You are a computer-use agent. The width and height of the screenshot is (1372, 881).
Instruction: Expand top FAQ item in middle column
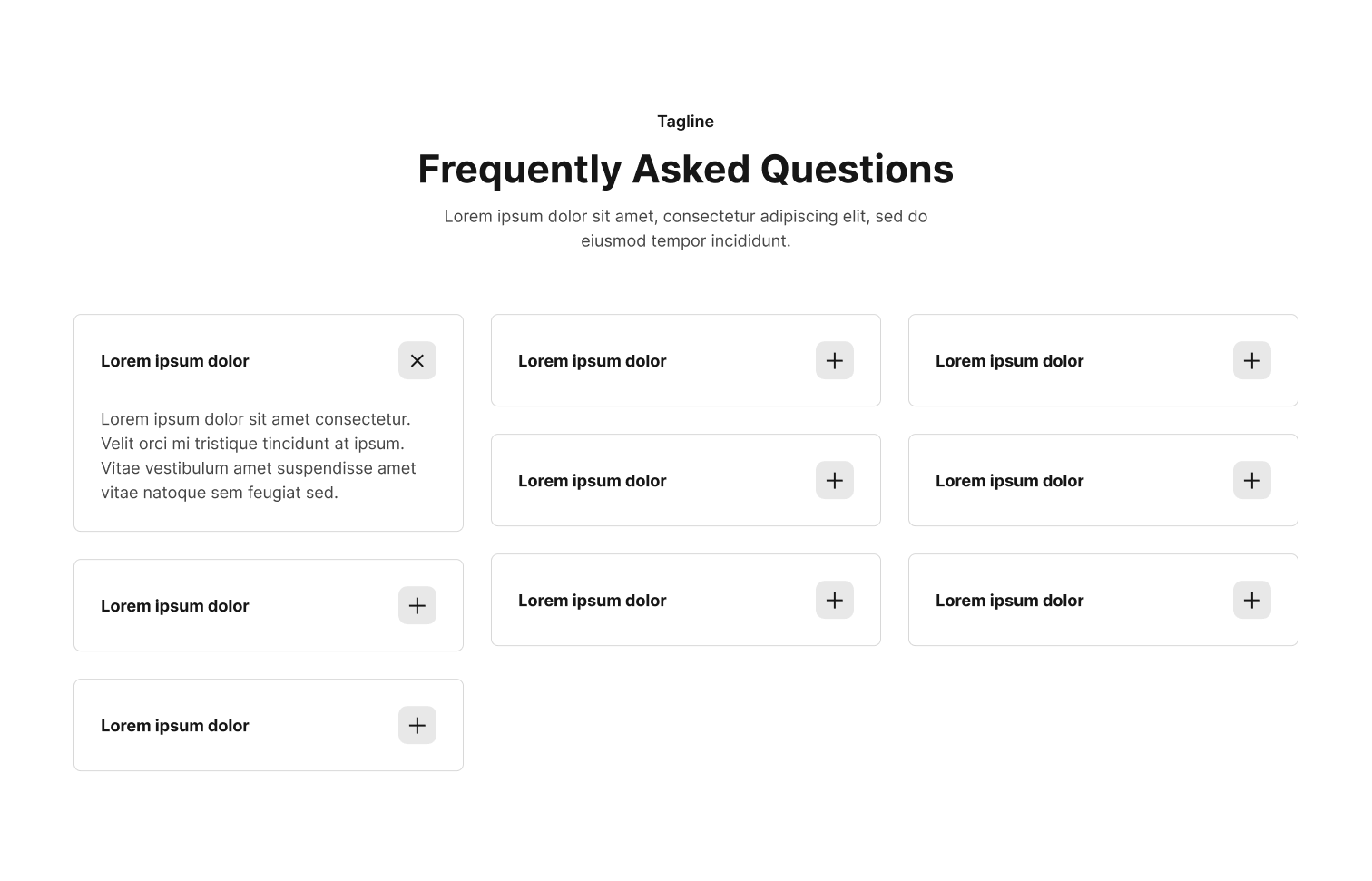pos(835,360)
